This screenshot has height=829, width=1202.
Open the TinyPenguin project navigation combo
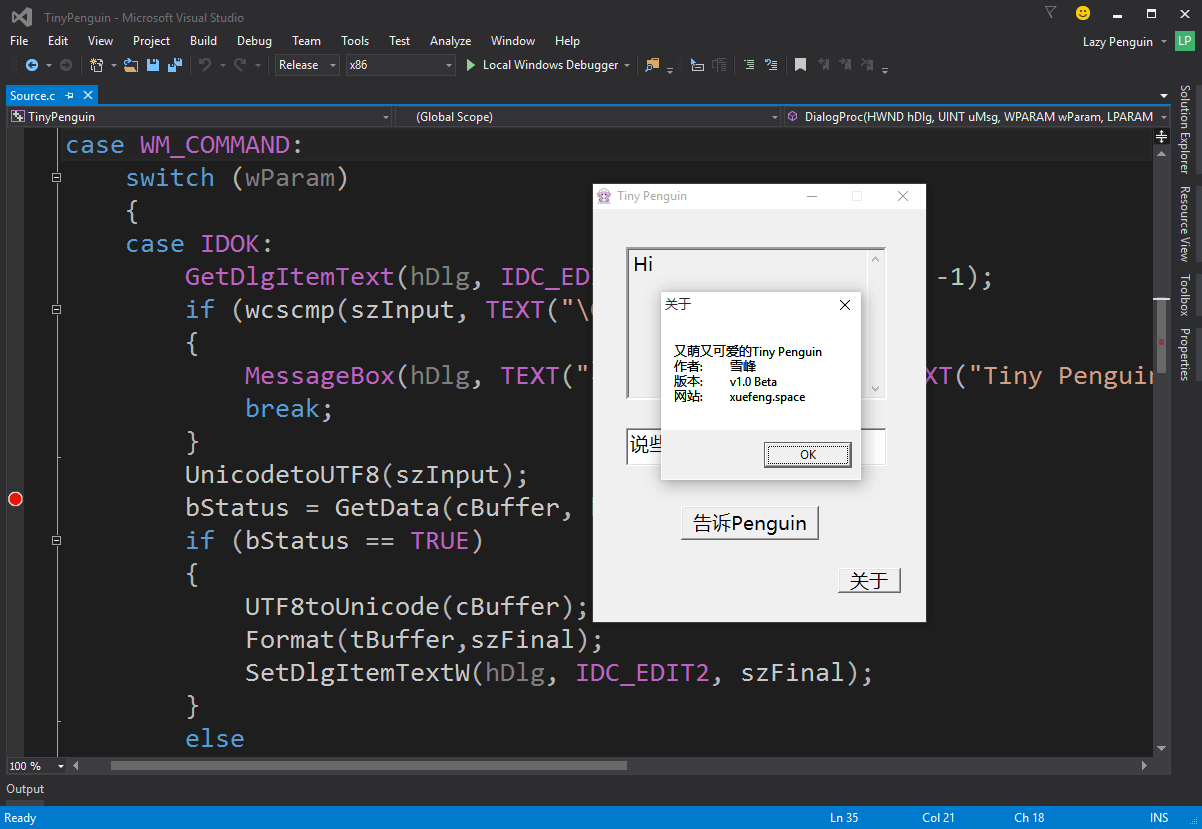(200, 117)
